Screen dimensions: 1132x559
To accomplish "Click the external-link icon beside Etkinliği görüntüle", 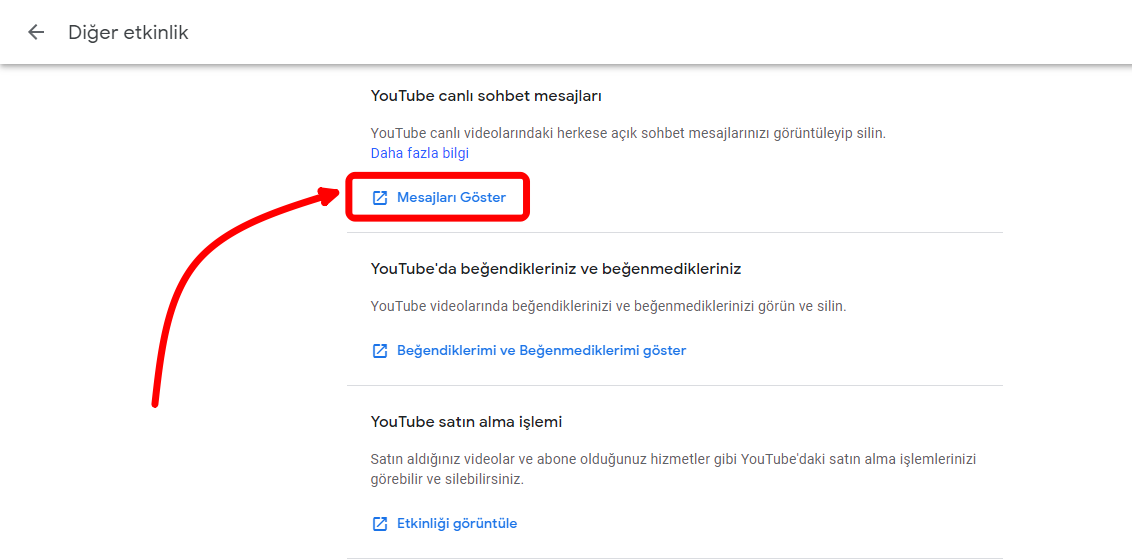I will coord(380,524).
